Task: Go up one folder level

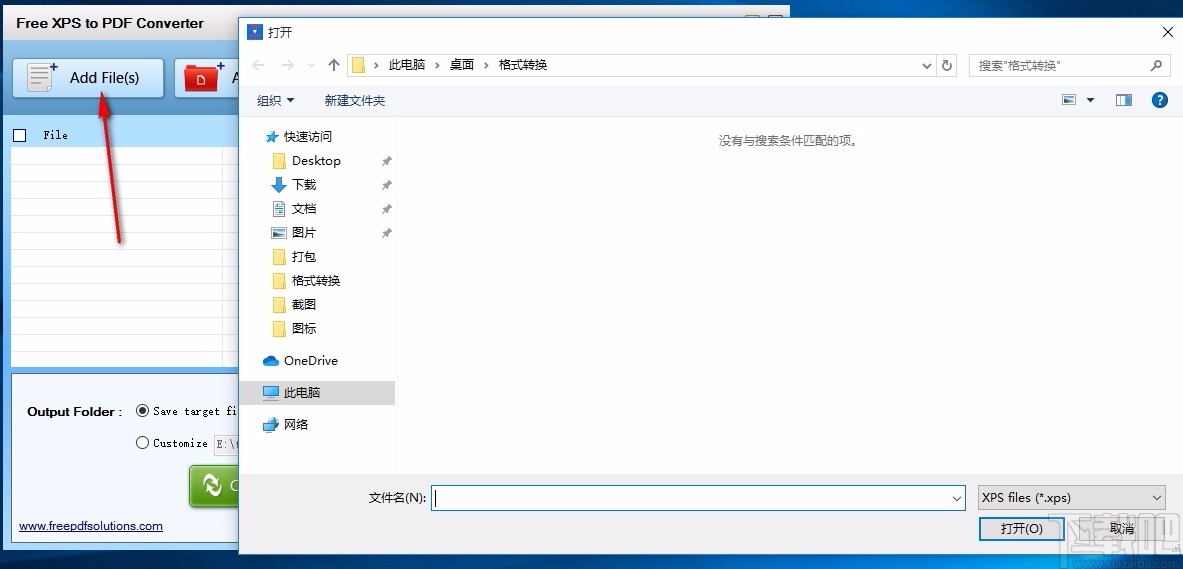Action: [334, 65]
